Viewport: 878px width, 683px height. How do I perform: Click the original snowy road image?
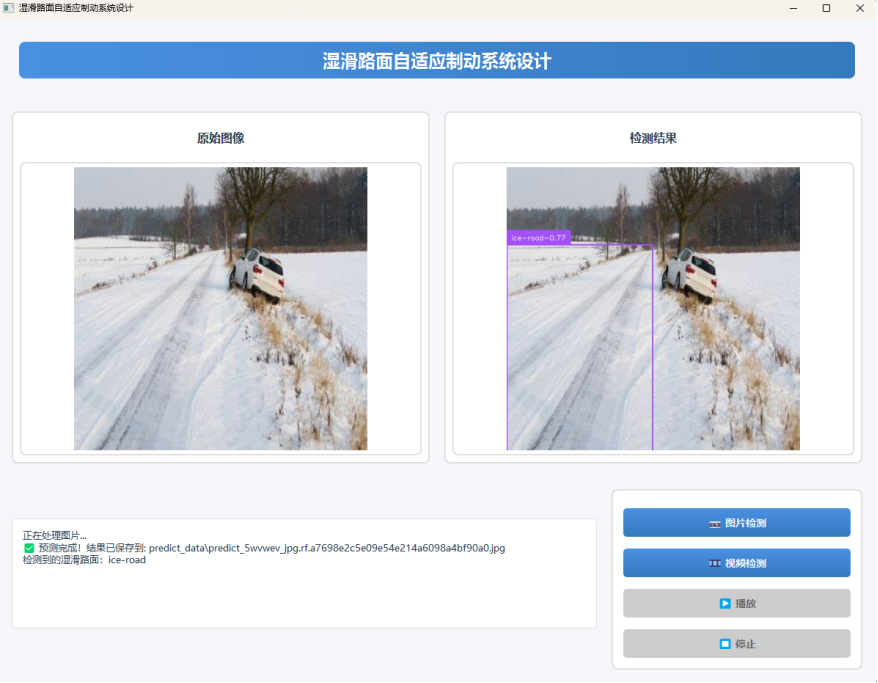point(221,308)
